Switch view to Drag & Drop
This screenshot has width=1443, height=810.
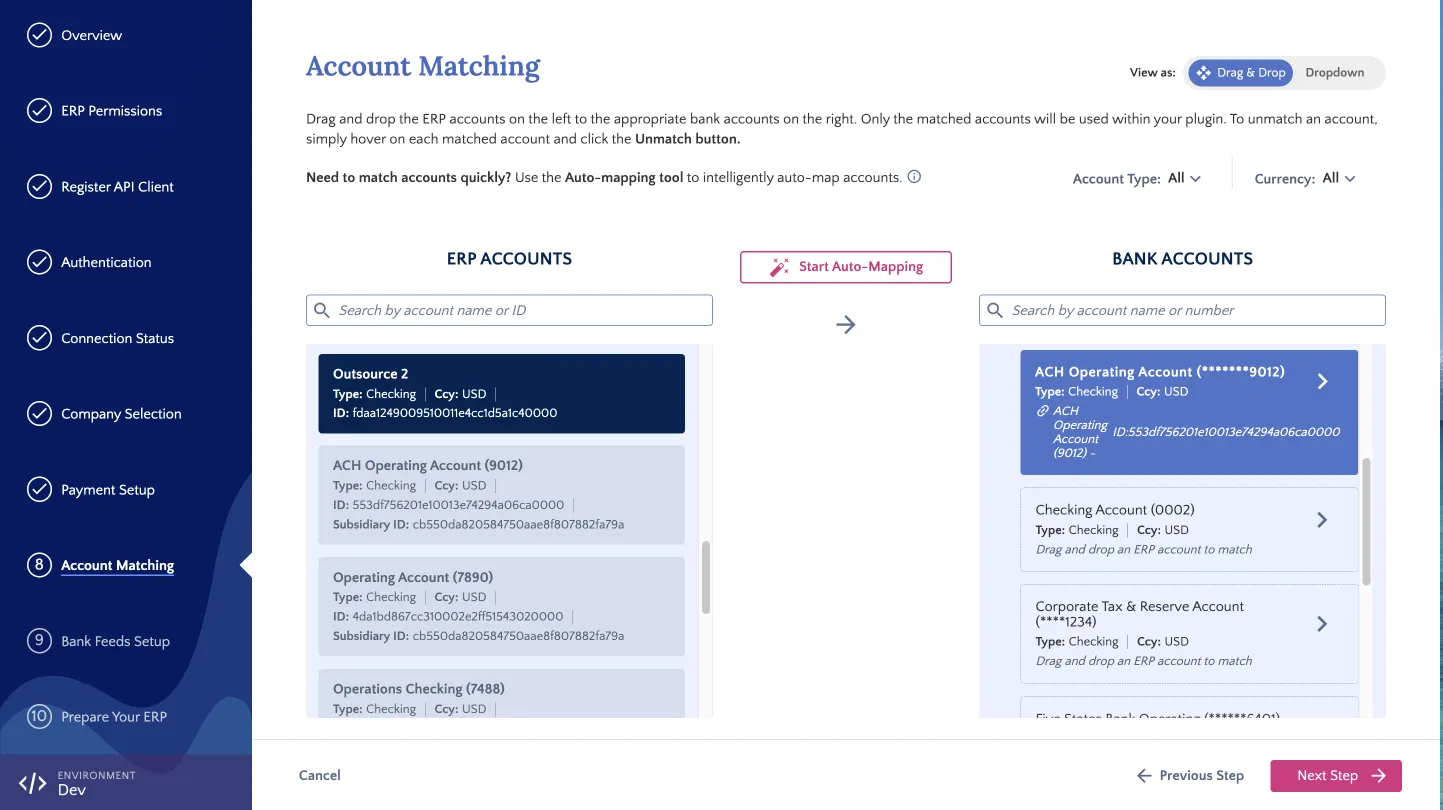pyautogui.click(x=1240, y=73)
